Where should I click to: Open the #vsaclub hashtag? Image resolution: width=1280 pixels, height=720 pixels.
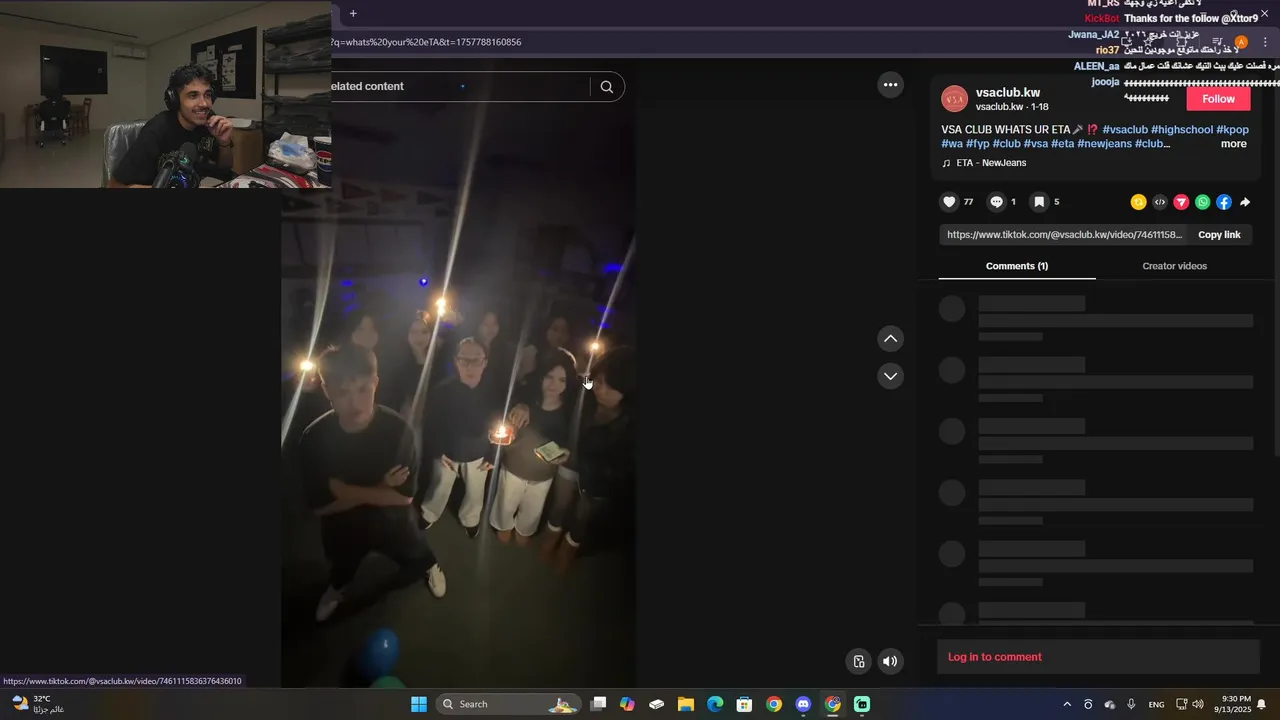coord(1125,130)
